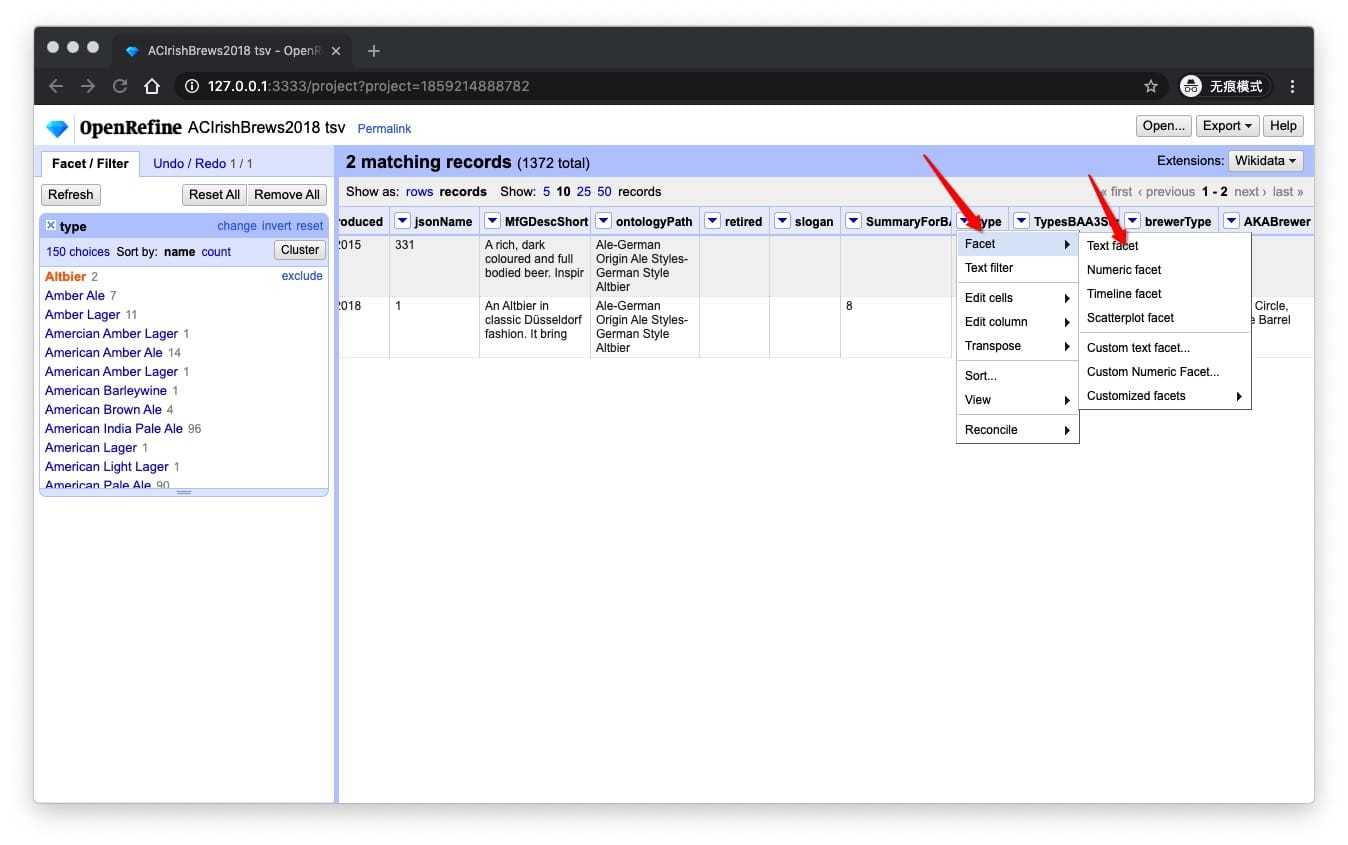The width and height of the screenshot is (1348, 845).
Task: Pick Timeline facet from submenu
Action: click(1165, 294)
